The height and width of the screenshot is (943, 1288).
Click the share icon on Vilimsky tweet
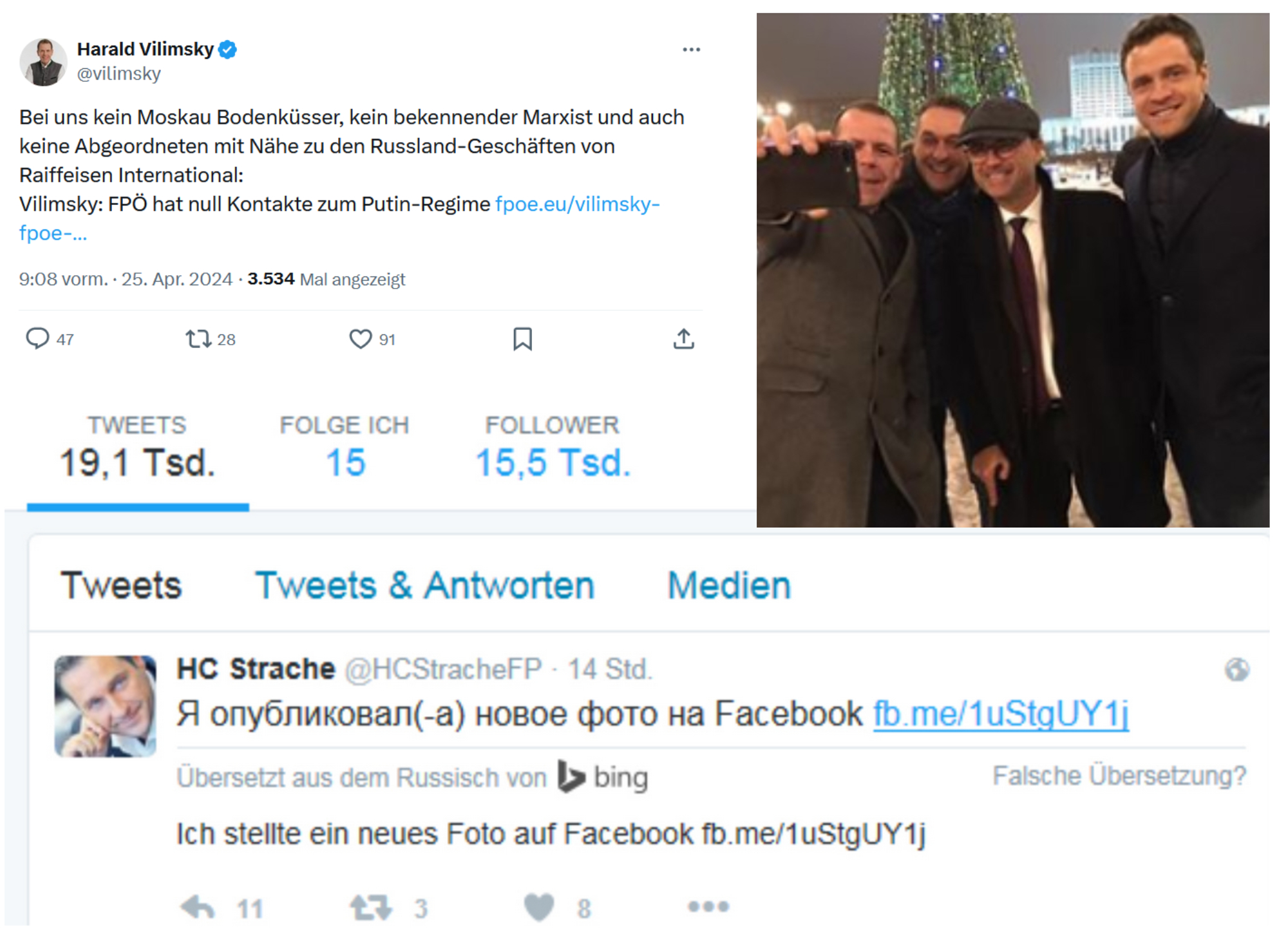683,339
